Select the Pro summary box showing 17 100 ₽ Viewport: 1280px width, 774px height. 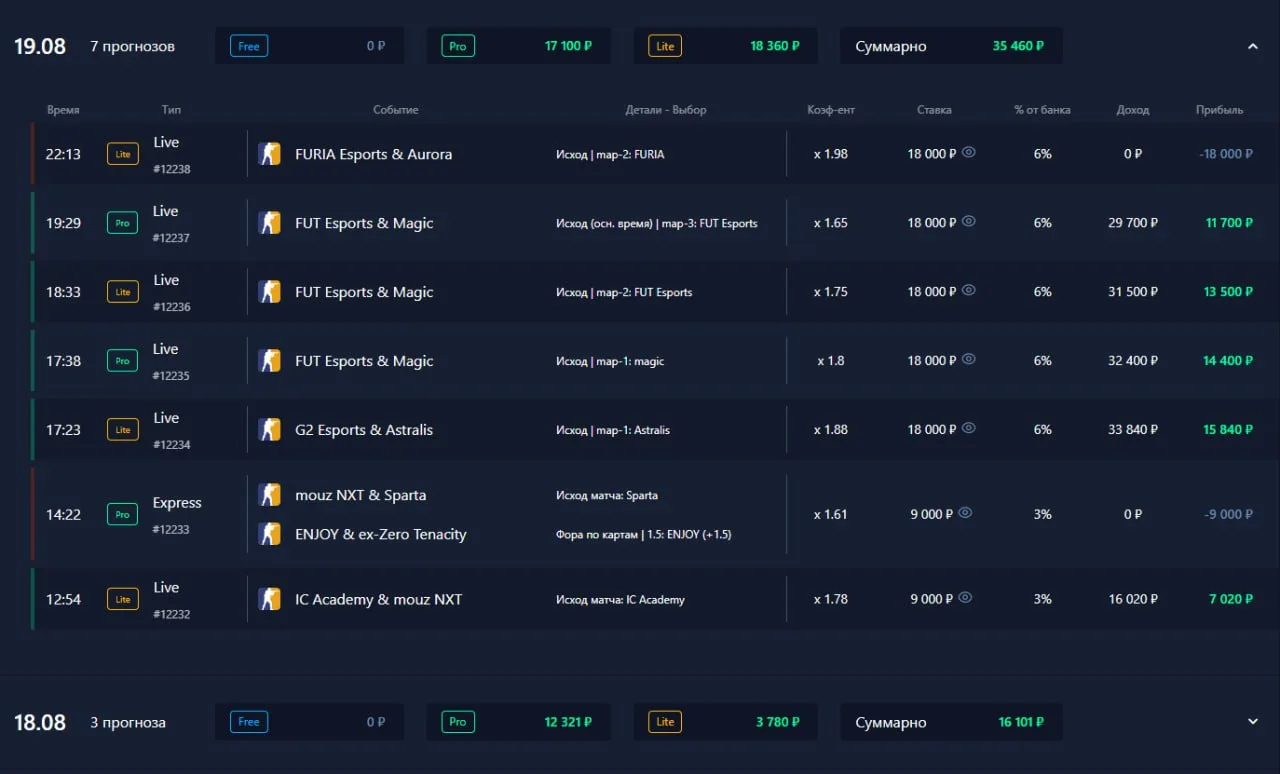519,46
